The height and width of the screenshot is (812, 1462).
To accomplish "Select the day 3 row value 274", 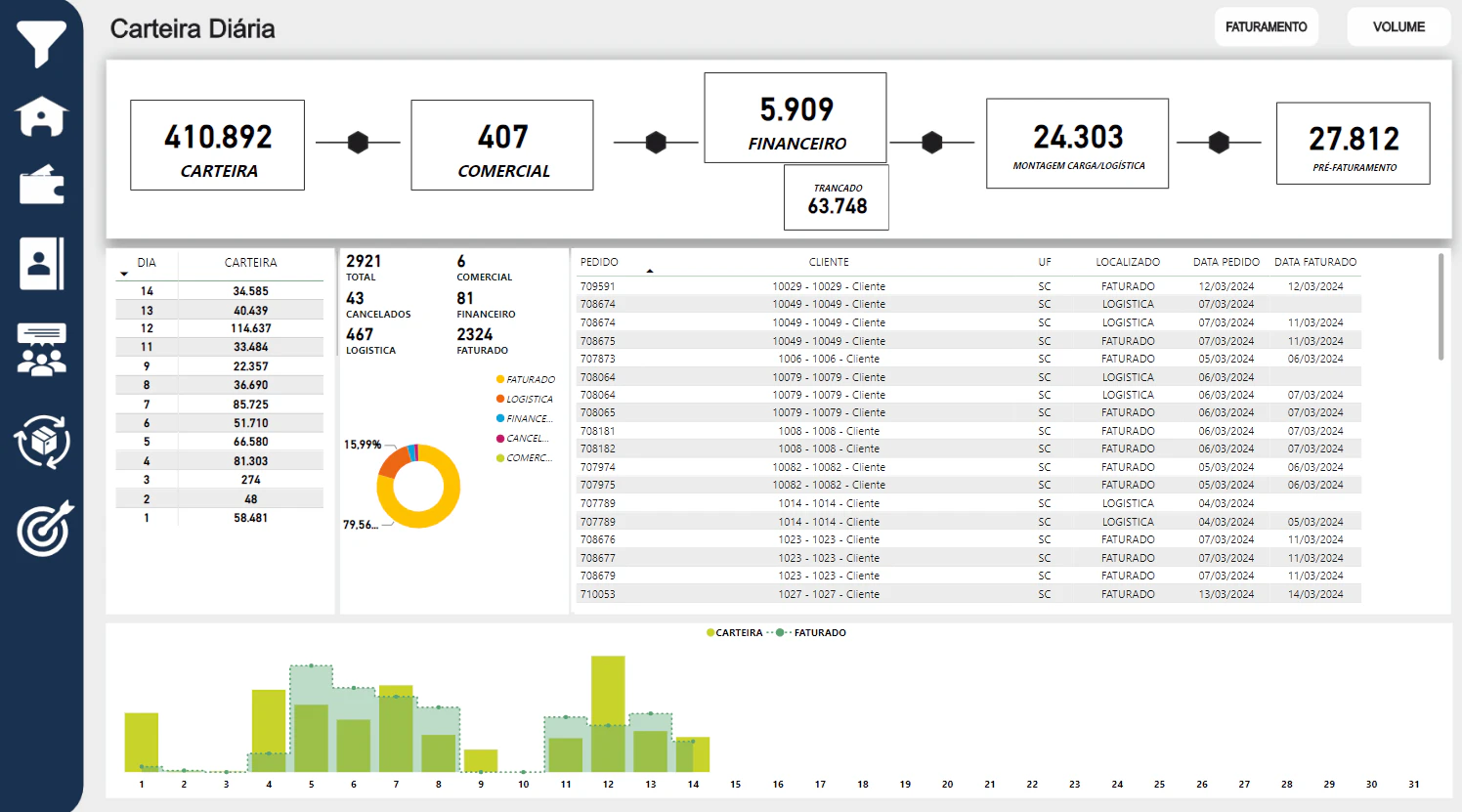I will point(251,480).
